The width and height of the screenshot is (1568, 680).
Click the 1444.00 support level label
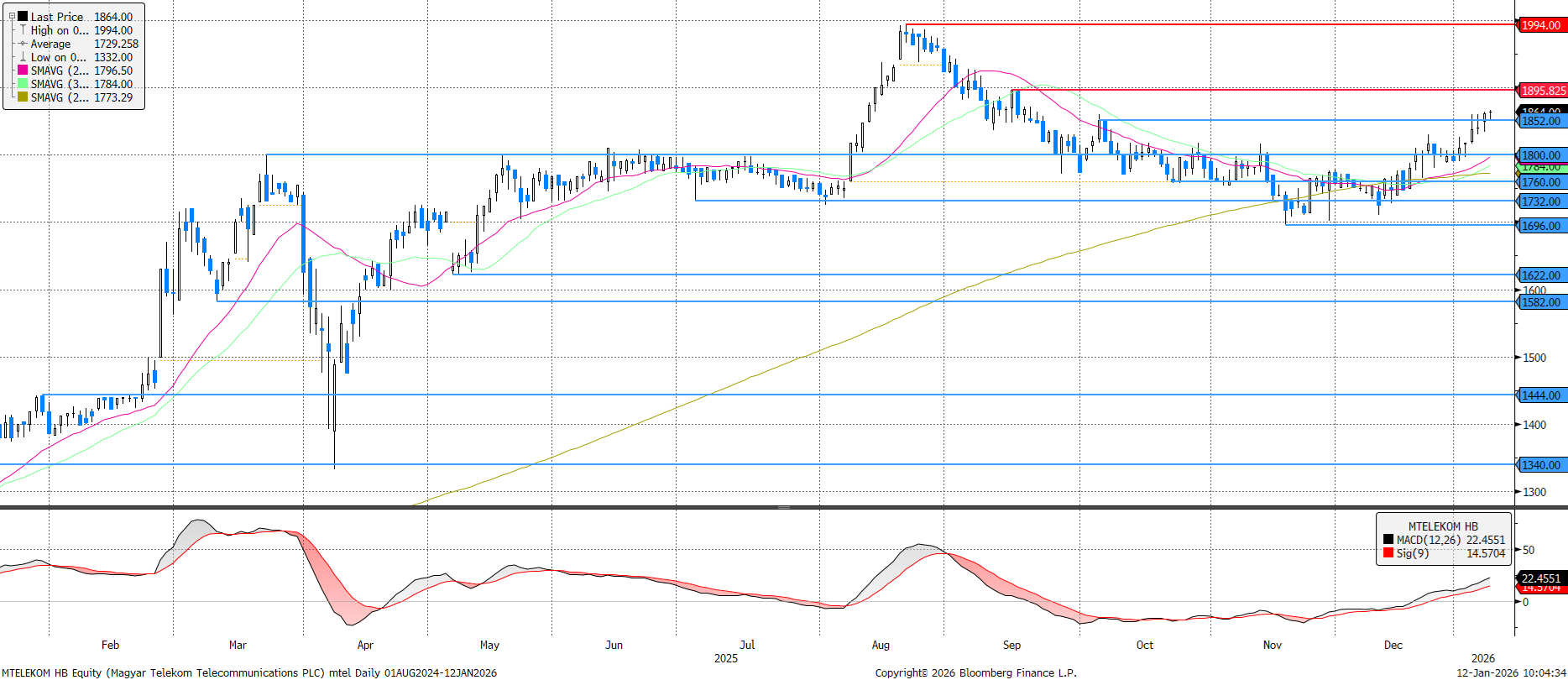coord(1542,395)
